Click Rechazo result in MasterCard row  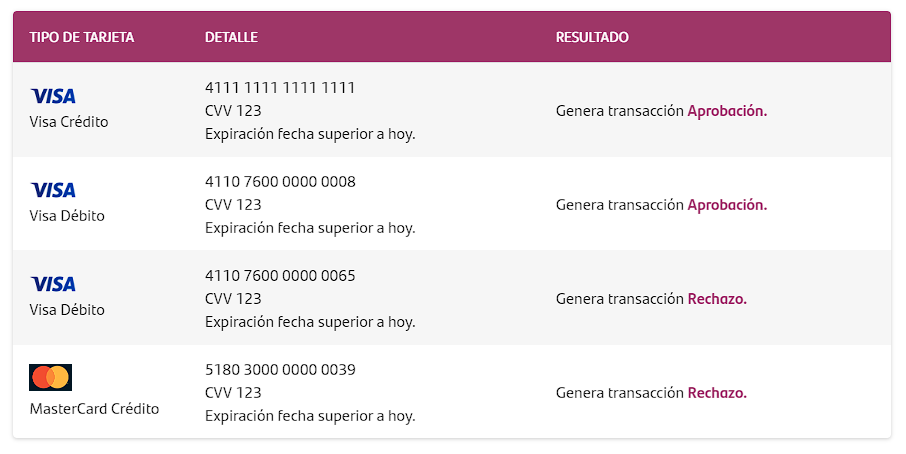click(717, 393)
